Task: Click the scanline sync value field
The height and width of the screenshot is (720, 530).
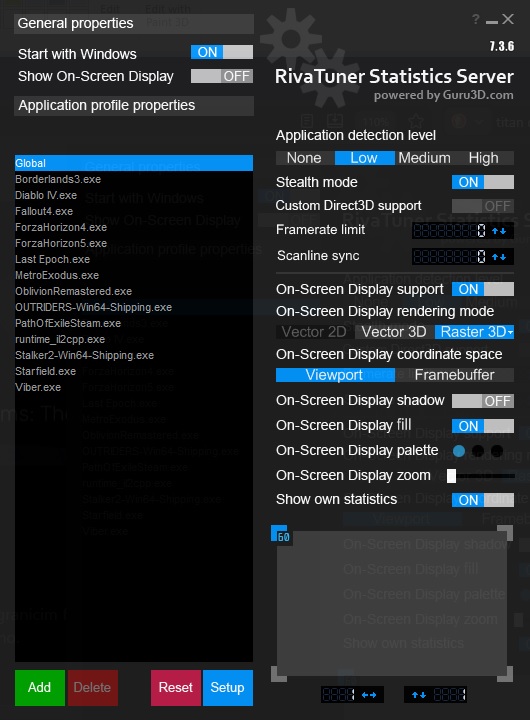Action: [x=449, y=257]
